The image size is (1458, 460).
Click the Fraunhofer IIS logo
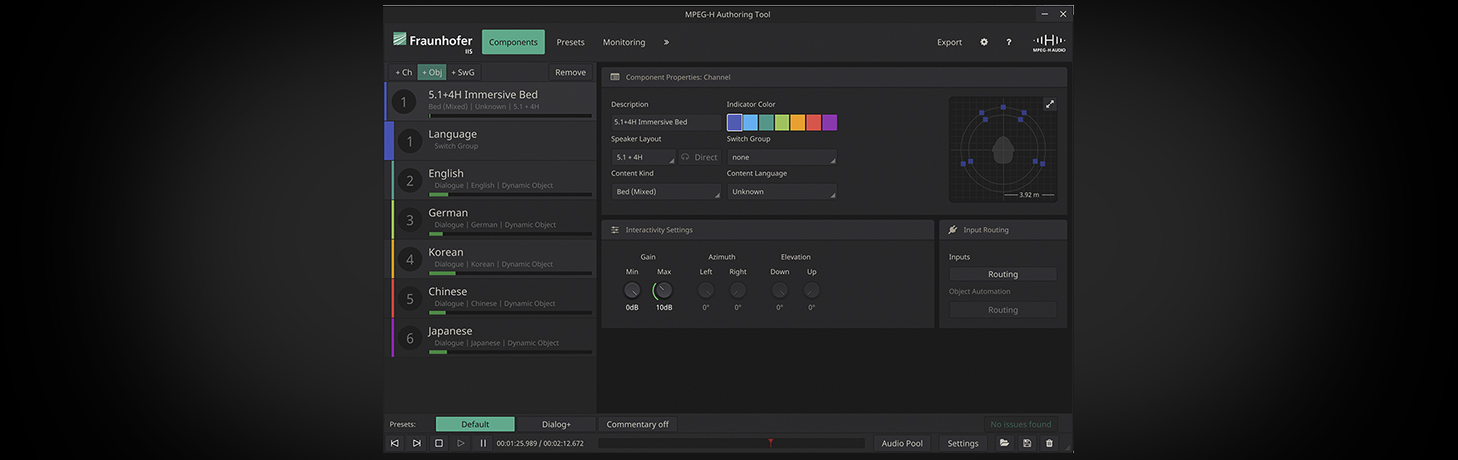pyautogui.click(x=432, y=41)
